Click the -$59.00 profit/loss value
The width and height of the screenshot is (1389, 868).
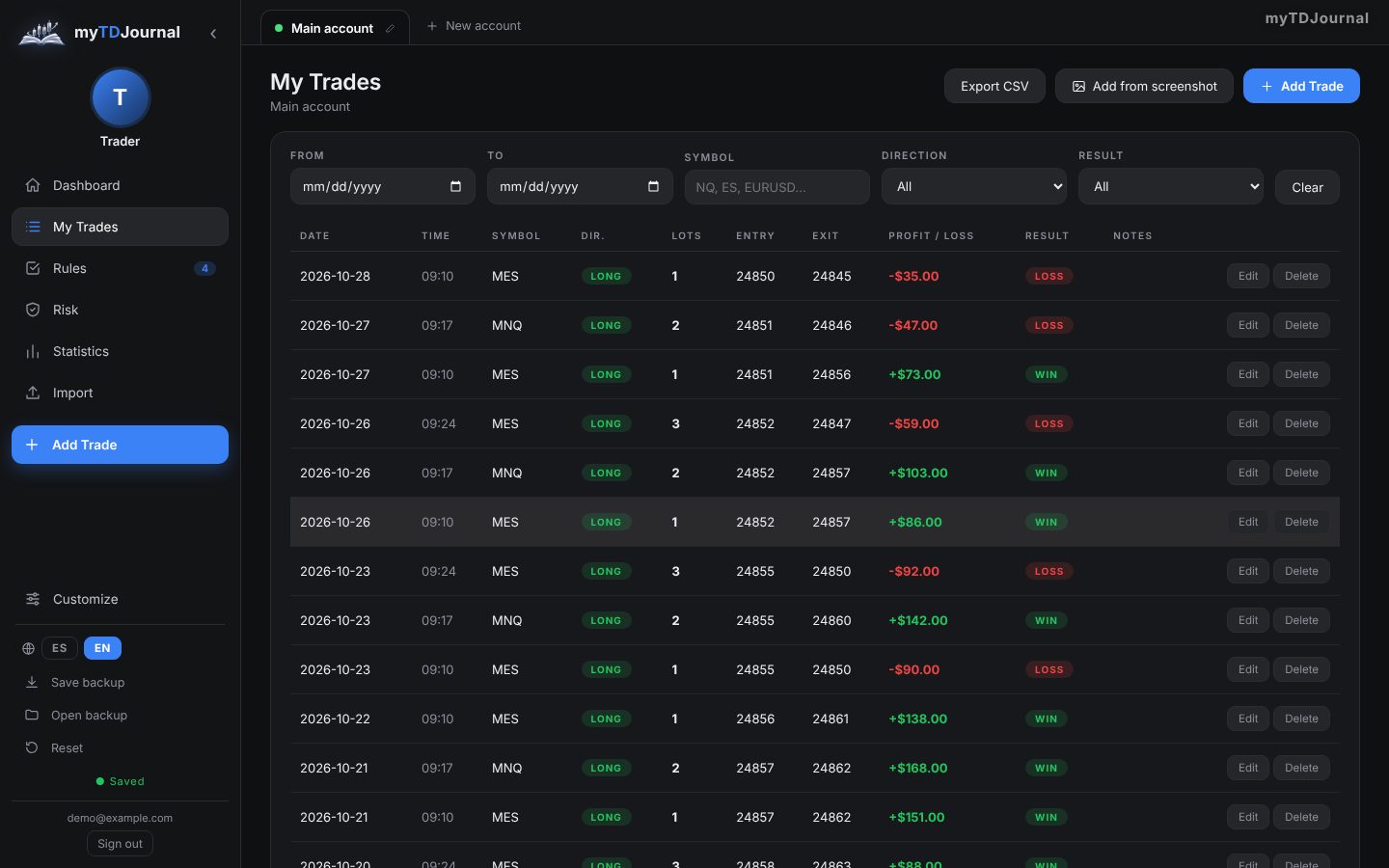(913, 423)
